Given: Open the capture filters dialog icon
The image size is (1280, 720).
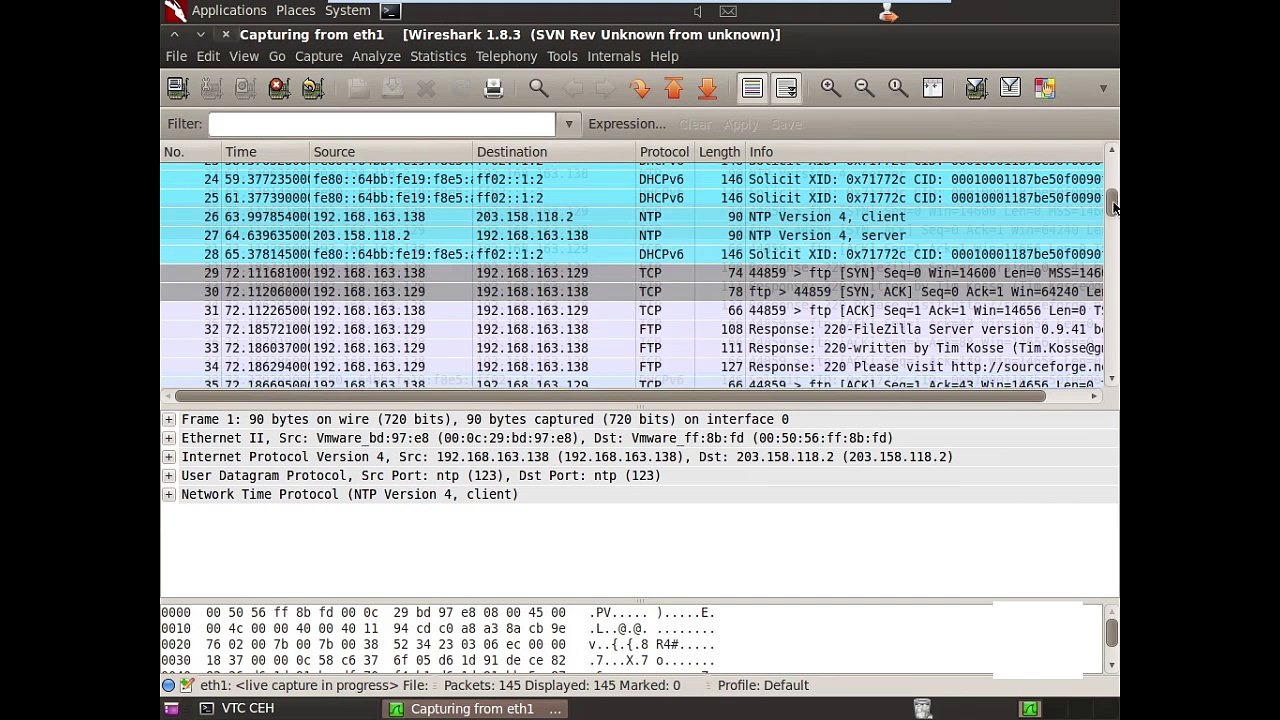Looking at the screenshot, I should (x=977, y=88).
